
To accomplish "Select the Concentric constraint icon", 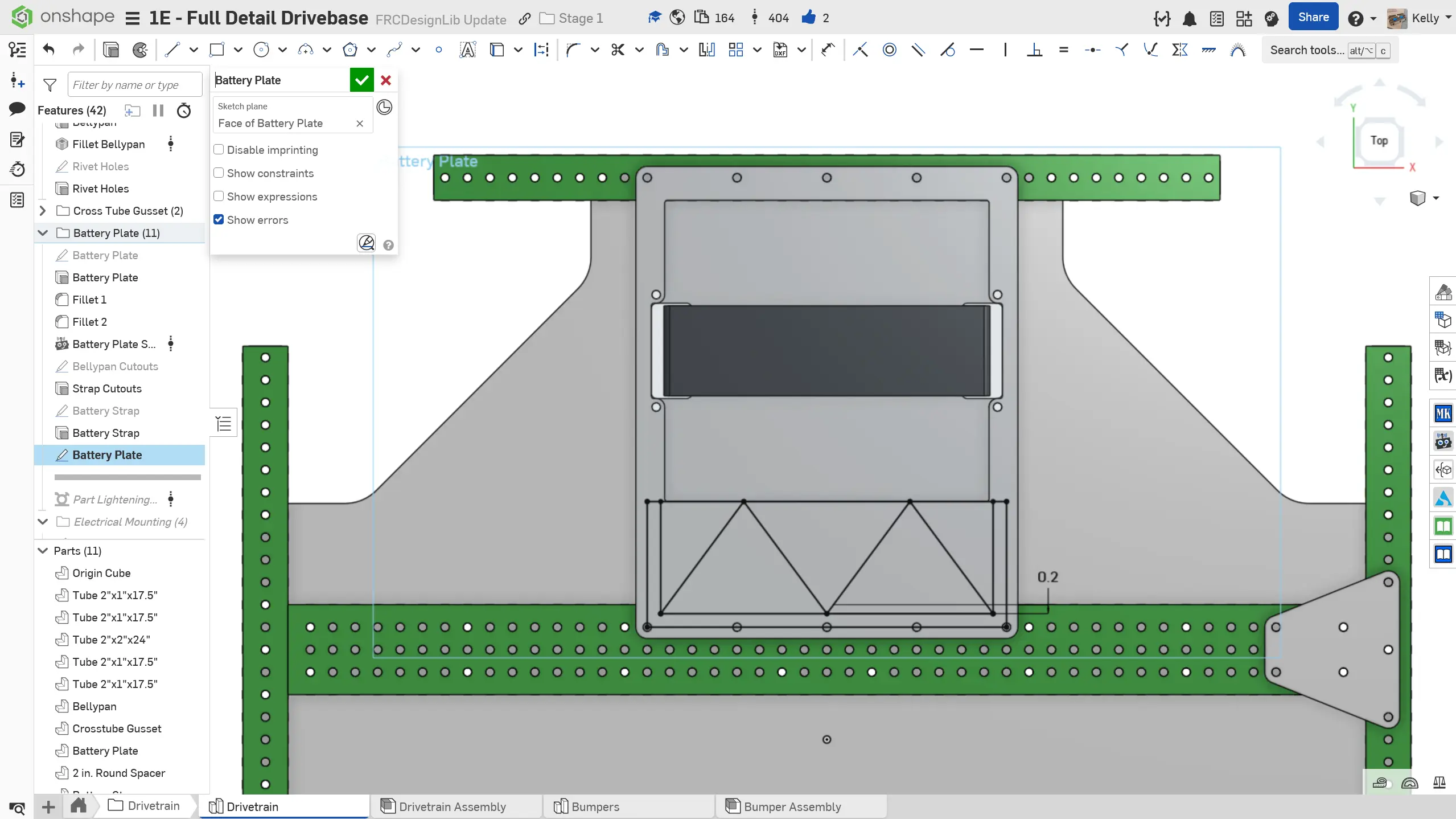I will pos(889,50).
